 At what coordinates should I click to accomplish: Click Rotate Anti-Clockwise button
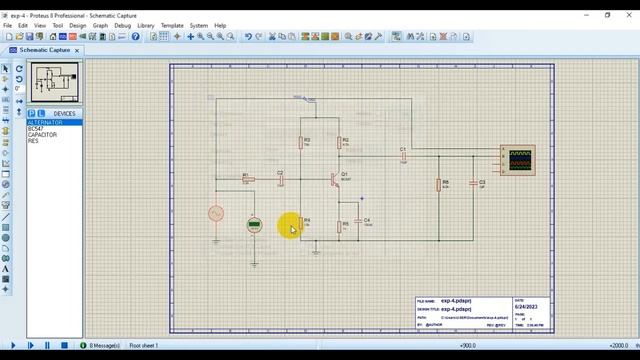click(19, 79)
